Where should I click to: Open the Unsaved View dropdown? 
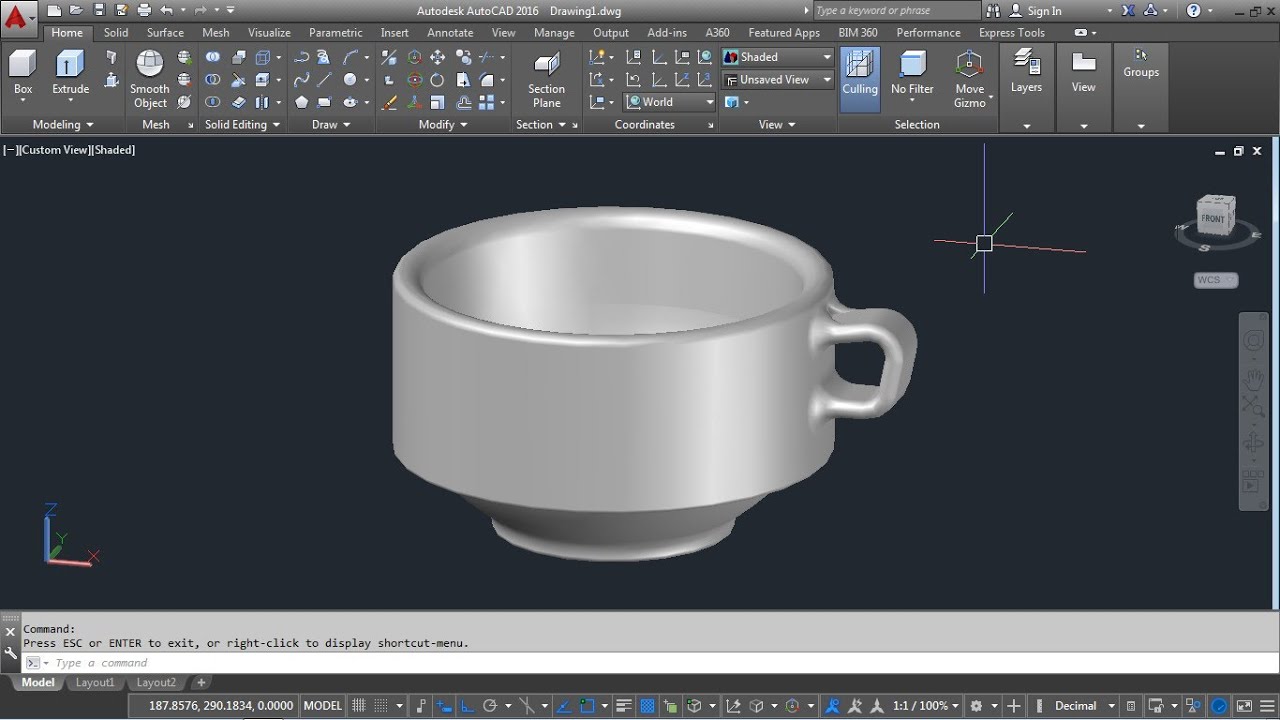[777, 80]
